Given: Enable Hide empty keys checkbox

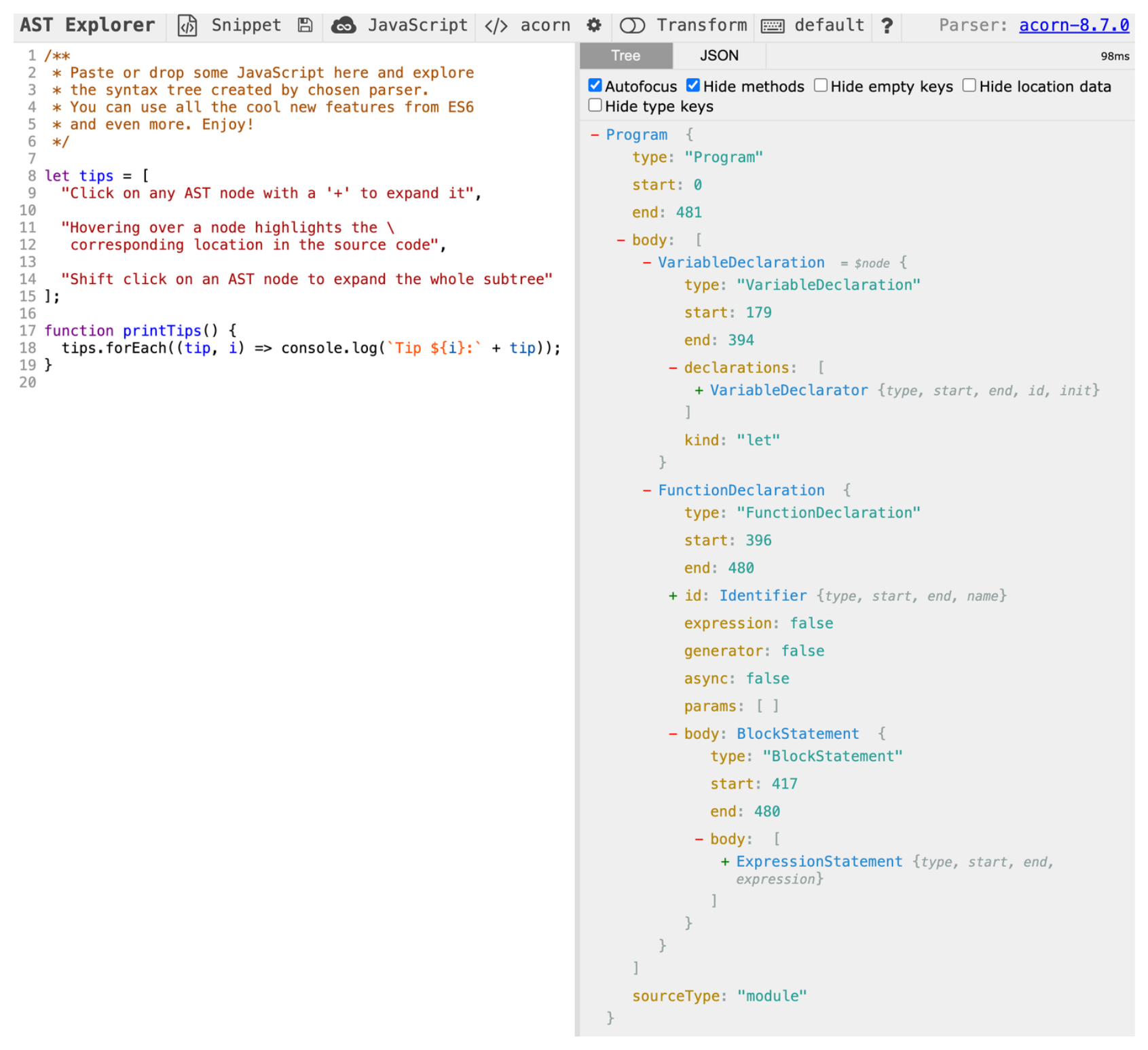Looking at the screenshot, I should pyautogui.click(x=821, y=86).
